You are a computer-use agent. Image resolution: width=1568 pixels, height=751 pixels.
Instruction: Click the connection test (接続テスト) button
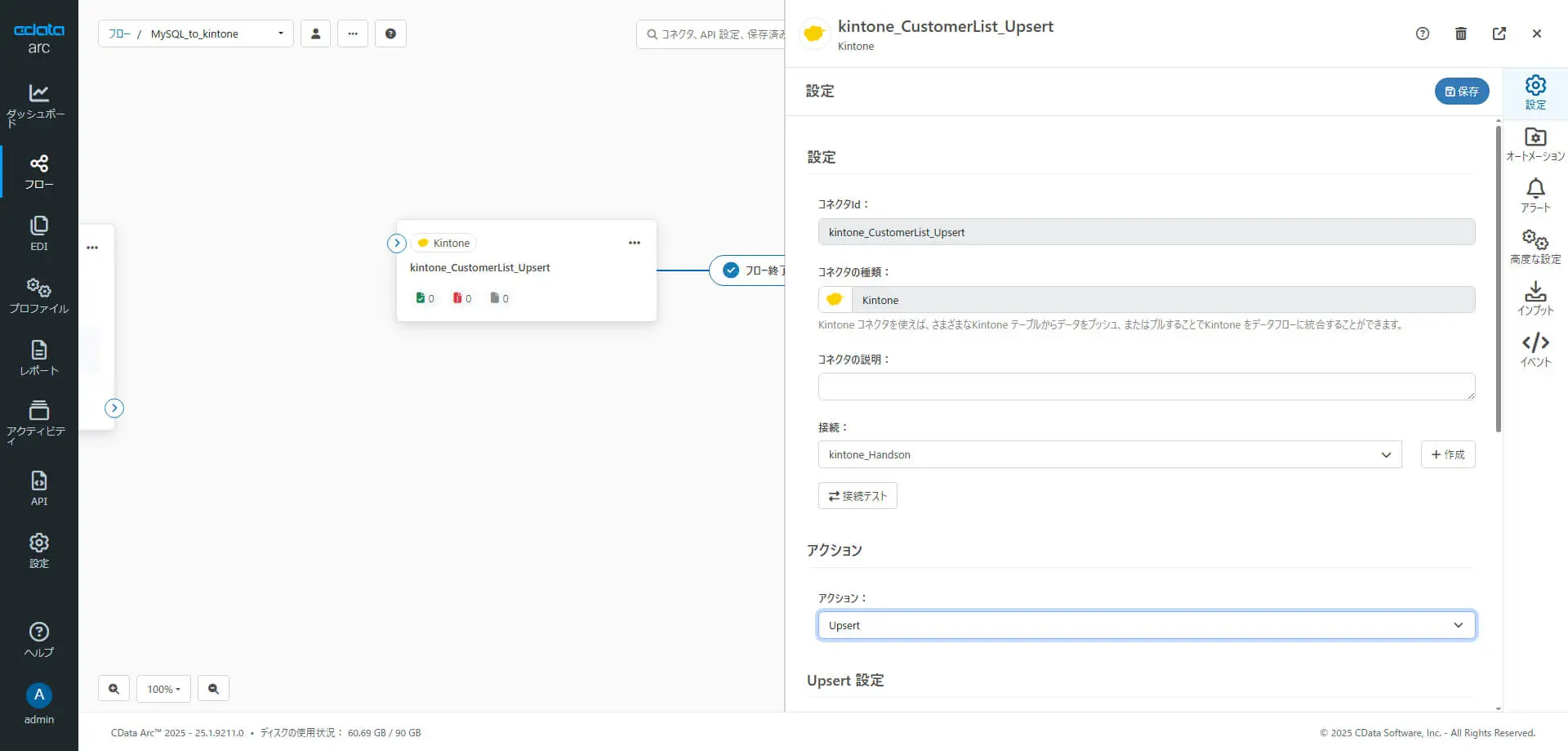857,496
